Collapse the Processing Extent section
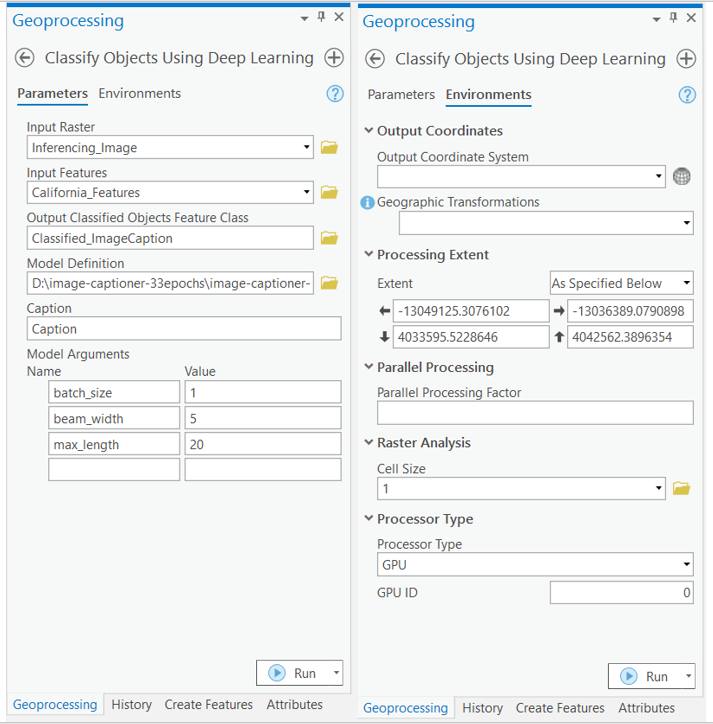The height and width of the screenshot is (724, 713). (369, 255)
